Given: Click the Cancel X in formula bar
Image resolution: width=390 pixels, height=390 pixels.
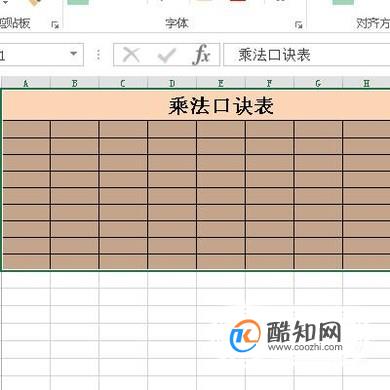Looking at the screenshot, I should 131,55.
